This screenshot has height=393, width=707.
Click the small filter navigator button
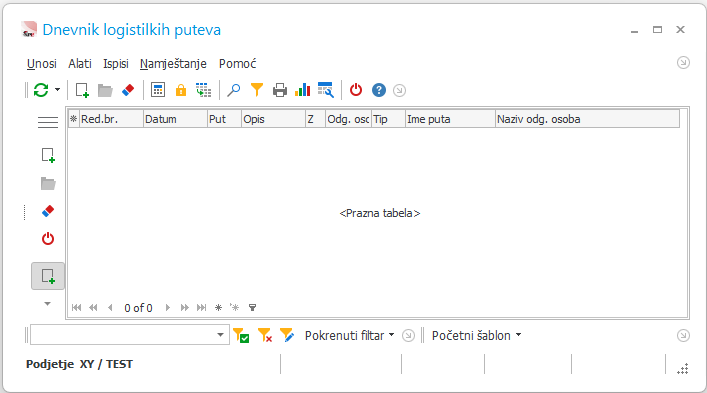tap(252, 307)
